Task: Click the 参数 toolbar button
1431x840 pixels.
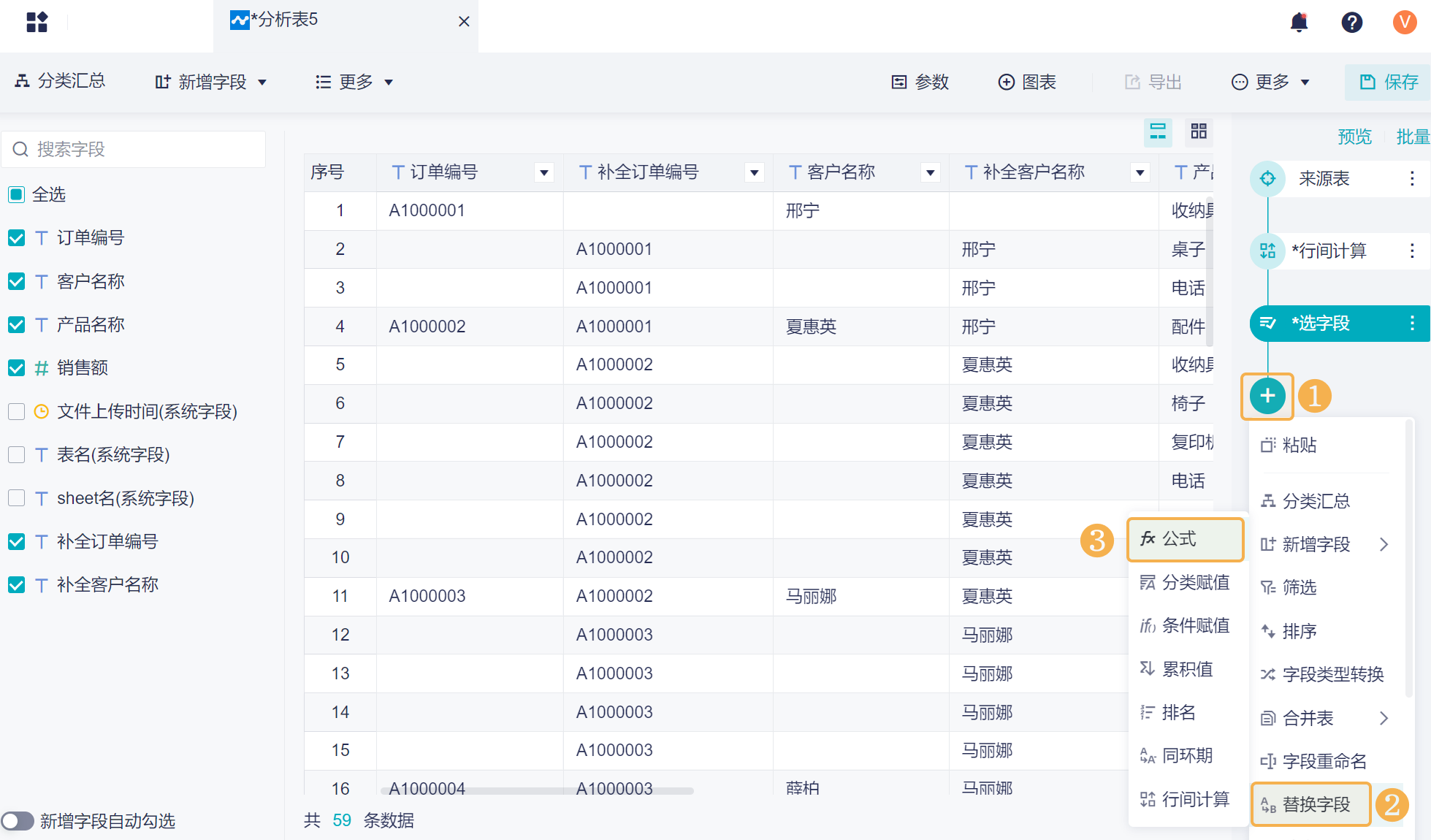Action: pos(920,82)
